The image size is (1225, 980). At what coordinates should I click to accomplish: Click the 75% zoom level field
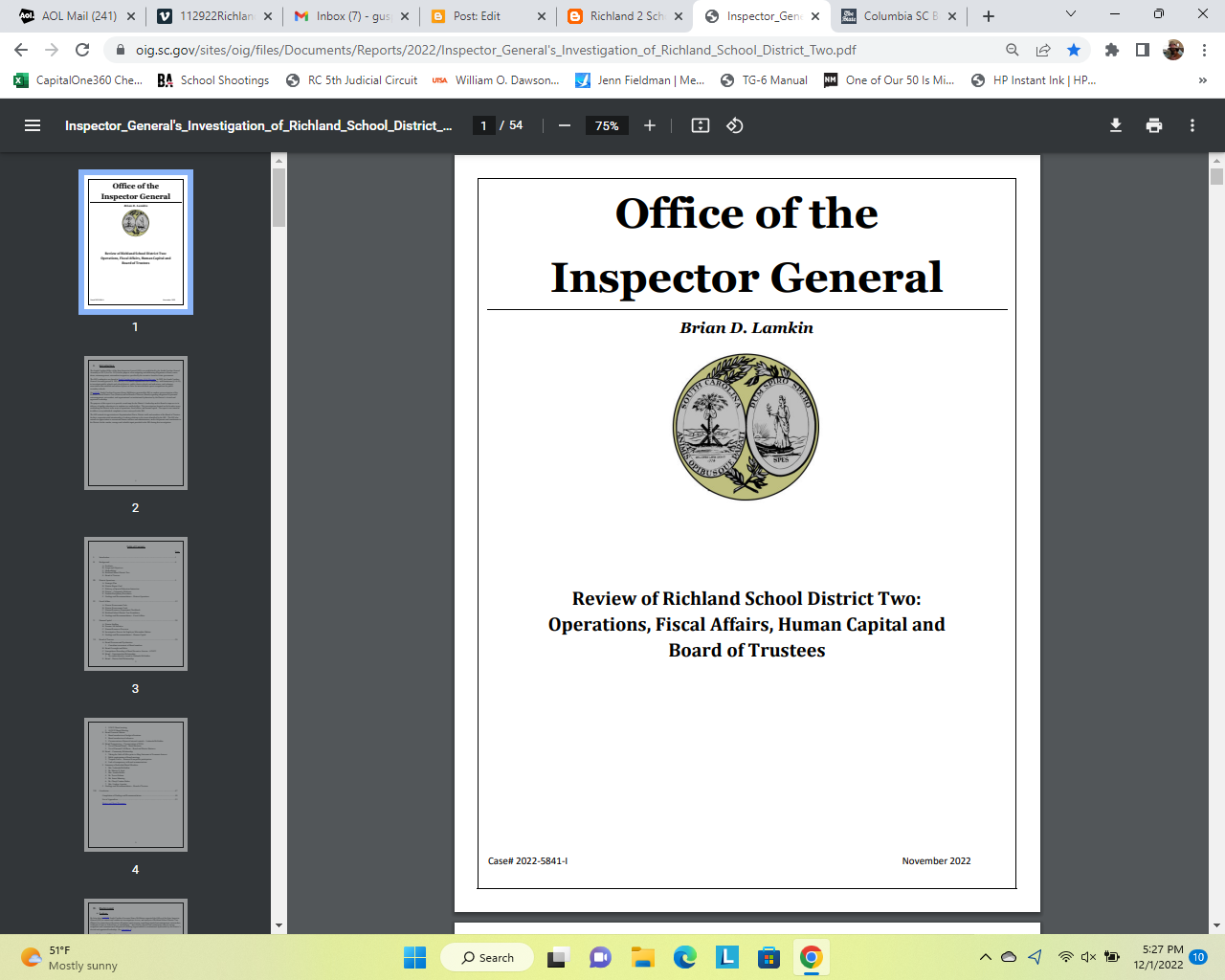coord(607,125)
